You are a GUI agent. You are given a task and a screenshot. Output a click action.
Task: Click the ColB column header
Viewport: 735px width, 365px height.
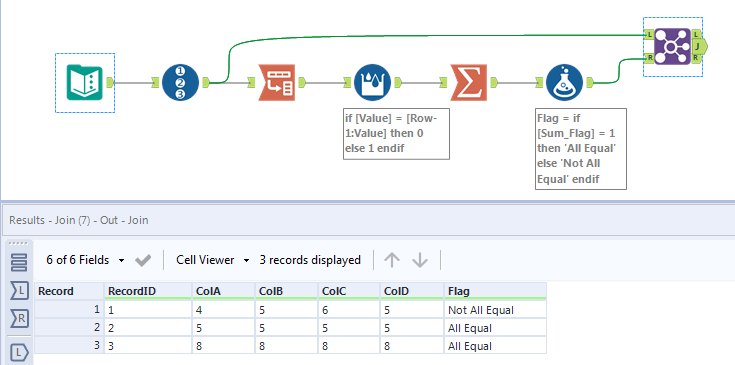click(x=286, y=291)
